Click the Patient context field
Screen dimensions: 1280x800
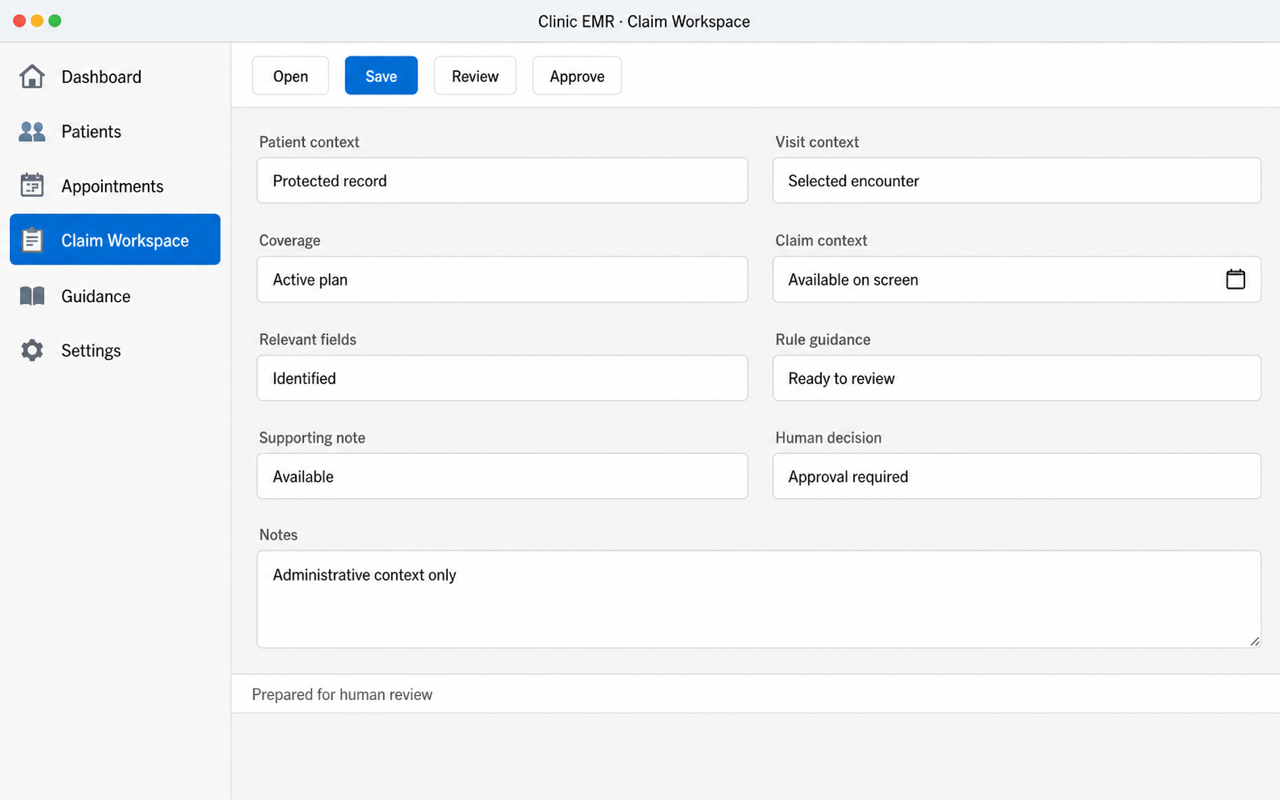click(x=502, y=181)
